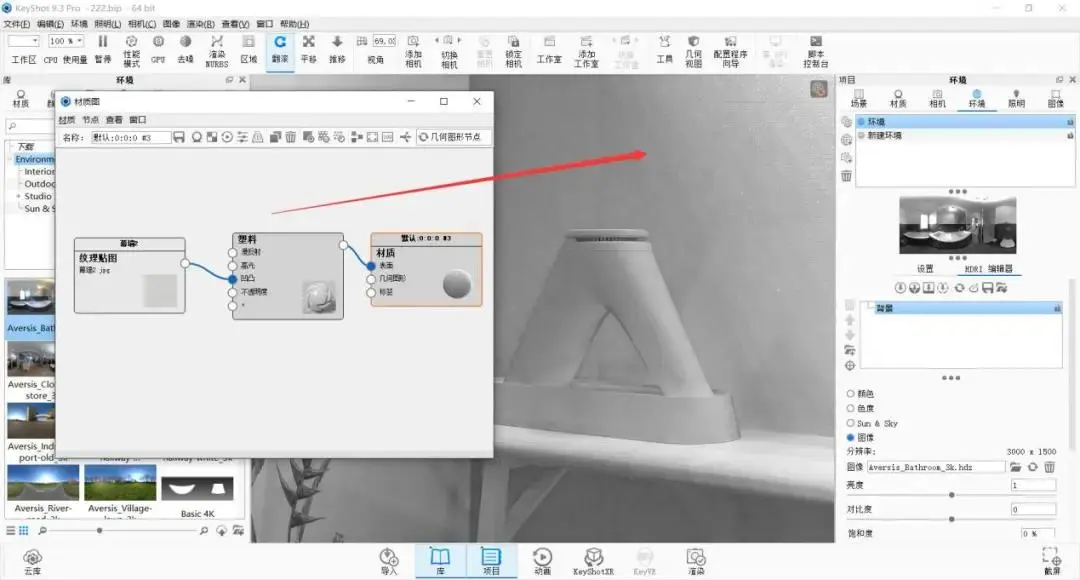Open 脚本控制台 scripting console
The width and height of the screenshot is (1080, 580).
(816, 51)
